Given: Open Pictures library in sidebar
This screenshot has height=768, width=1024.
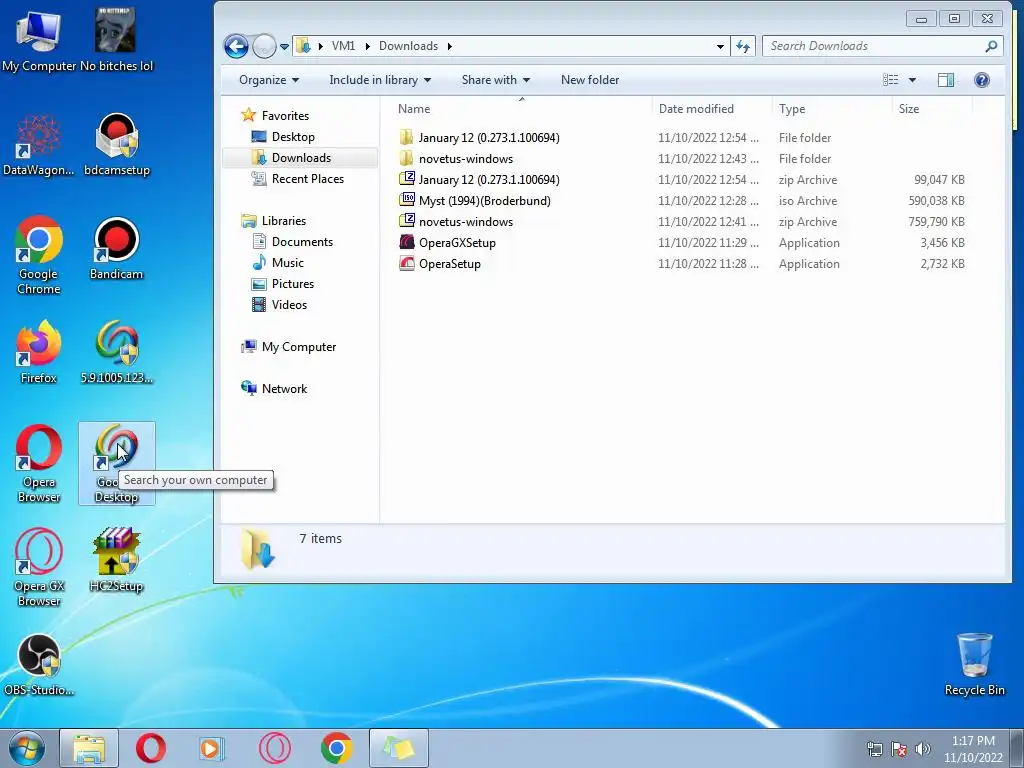Looking at the screenshot, I should [x=293, y=283].
